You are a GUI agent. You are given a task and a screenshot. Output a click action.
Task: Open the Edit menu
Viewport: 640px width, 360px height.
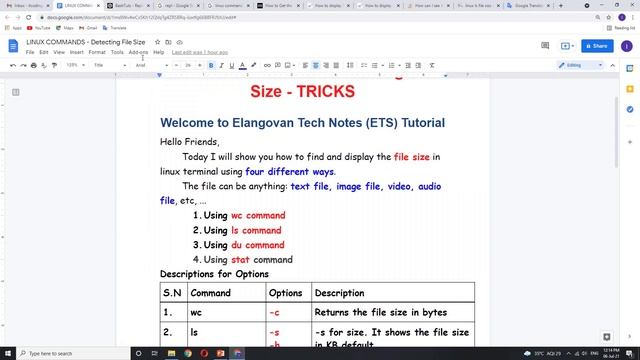44,52
